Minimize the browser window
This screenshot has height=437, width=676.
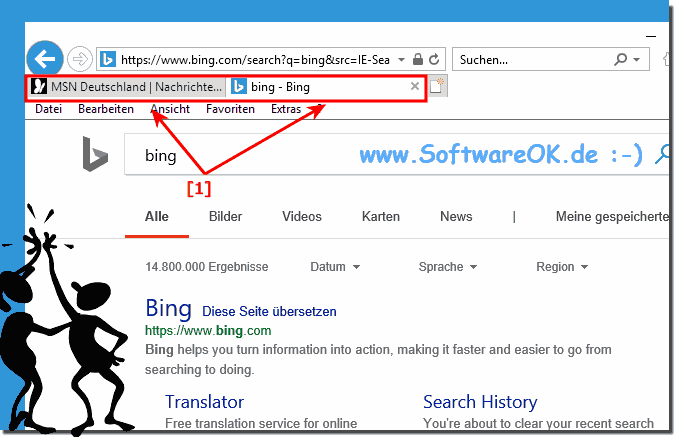[x=651, y=37]
